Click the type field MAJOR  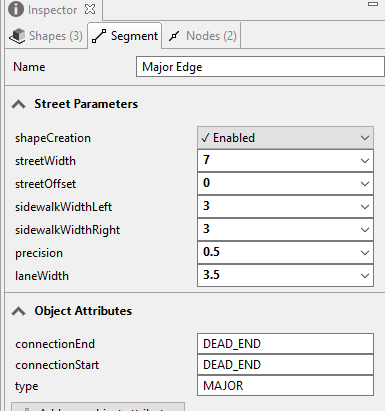click(285, 386)
